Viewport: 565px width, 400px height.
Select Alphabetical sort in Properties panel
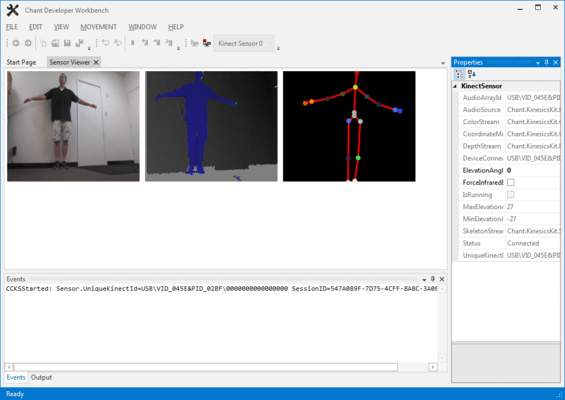(472, 74)
